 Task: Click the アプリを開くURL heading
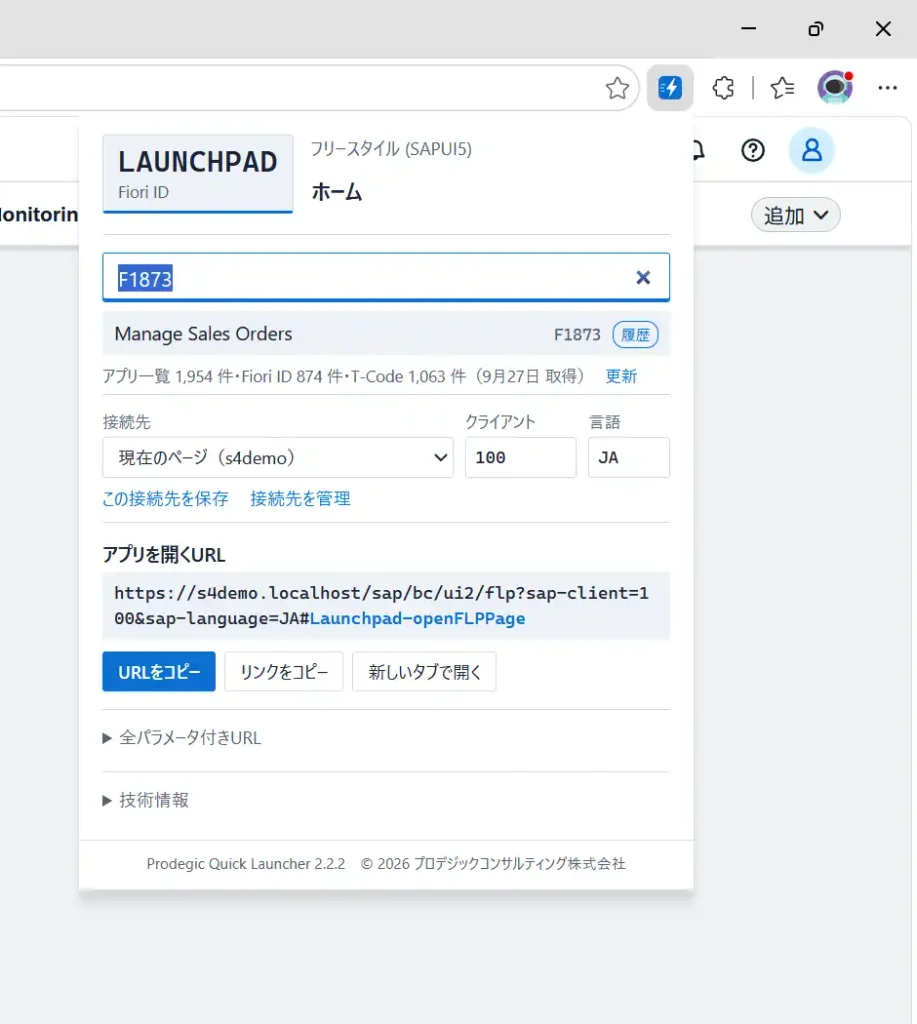click(163, 555)
